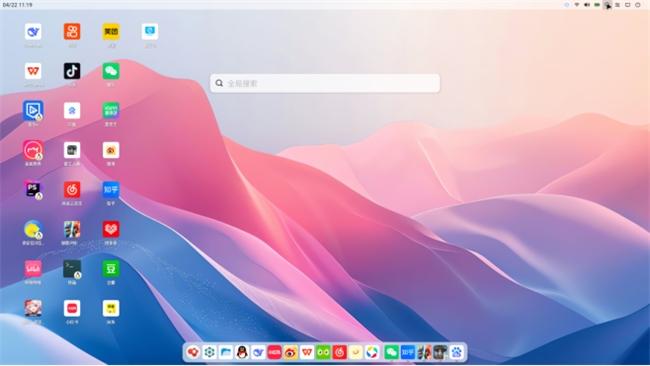Click the volume icon in top bar
Viewport: 650px width, 366px height.
[587, 5]
